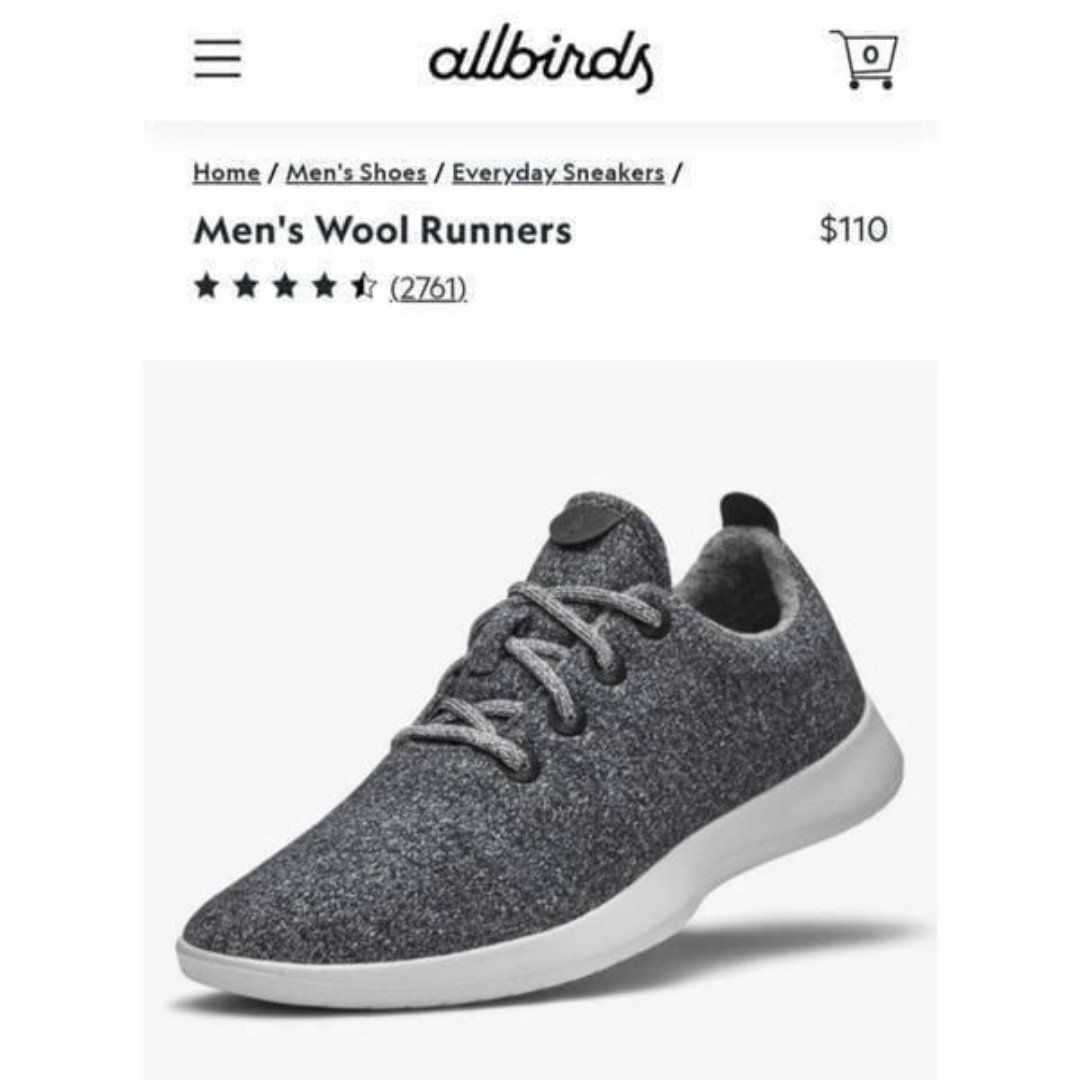Open the shopping cart

coord(865,59)
